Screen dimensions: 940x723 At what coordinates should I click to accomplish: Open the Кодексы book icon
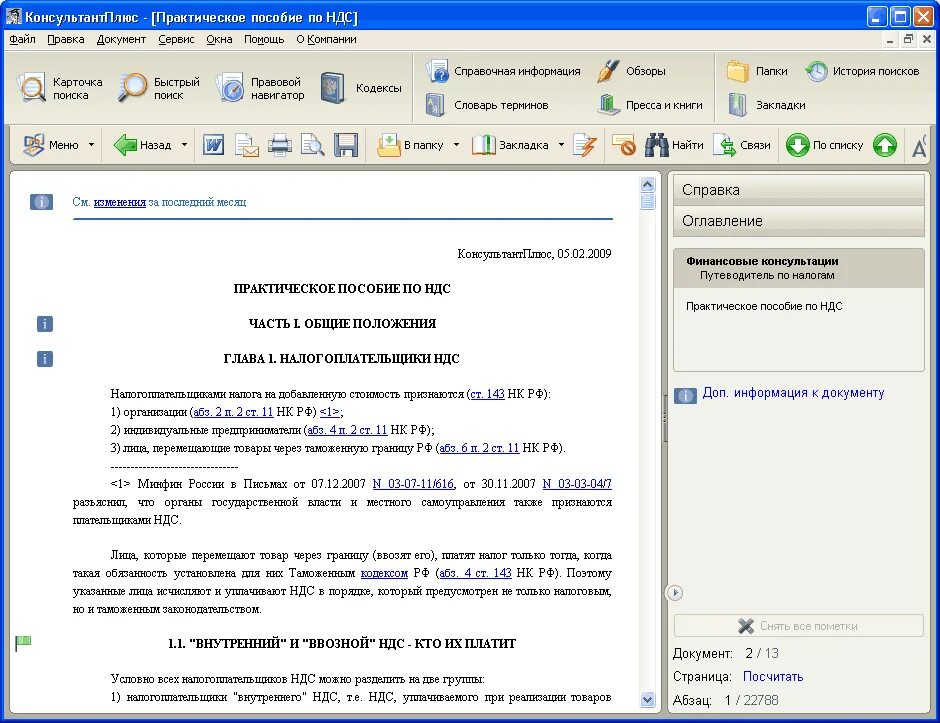(x=333, y=88)
